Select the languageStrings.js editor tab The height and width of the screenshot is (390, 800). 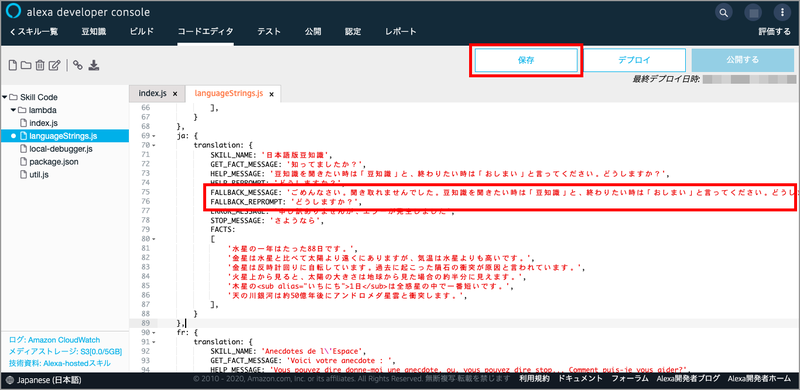pyautogui.click(x=229, y=94)
